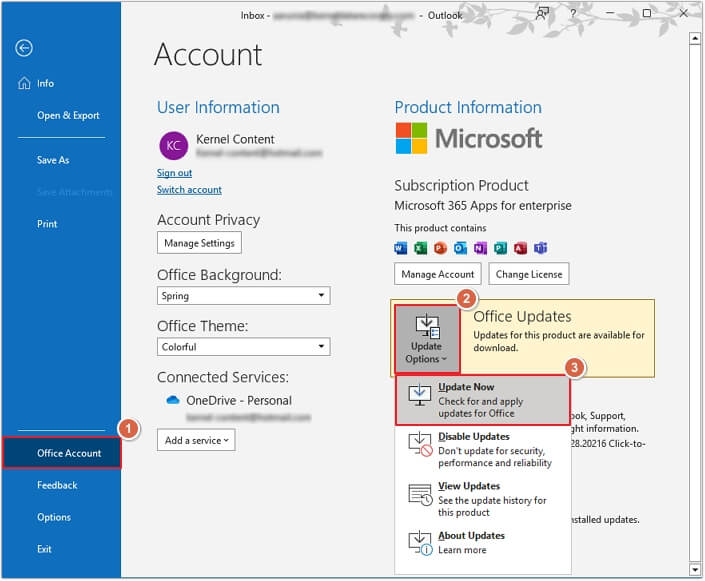Click the 'Office Updates' heading
This screenshot has height=581, width=705.
(522, 317)
